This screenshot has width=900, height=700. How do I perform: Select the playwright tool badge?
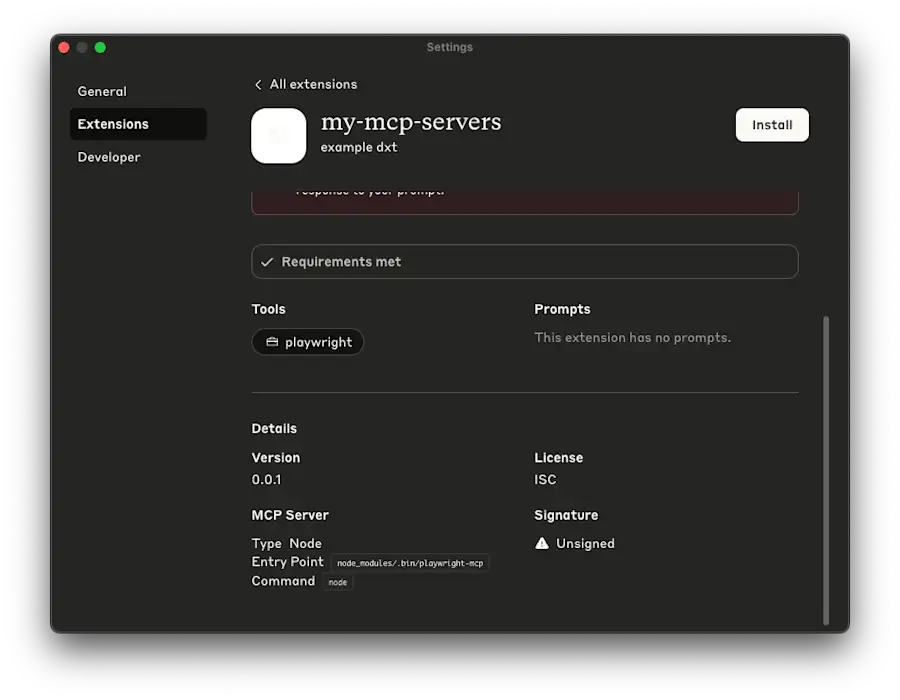click(x=307, y=342)
